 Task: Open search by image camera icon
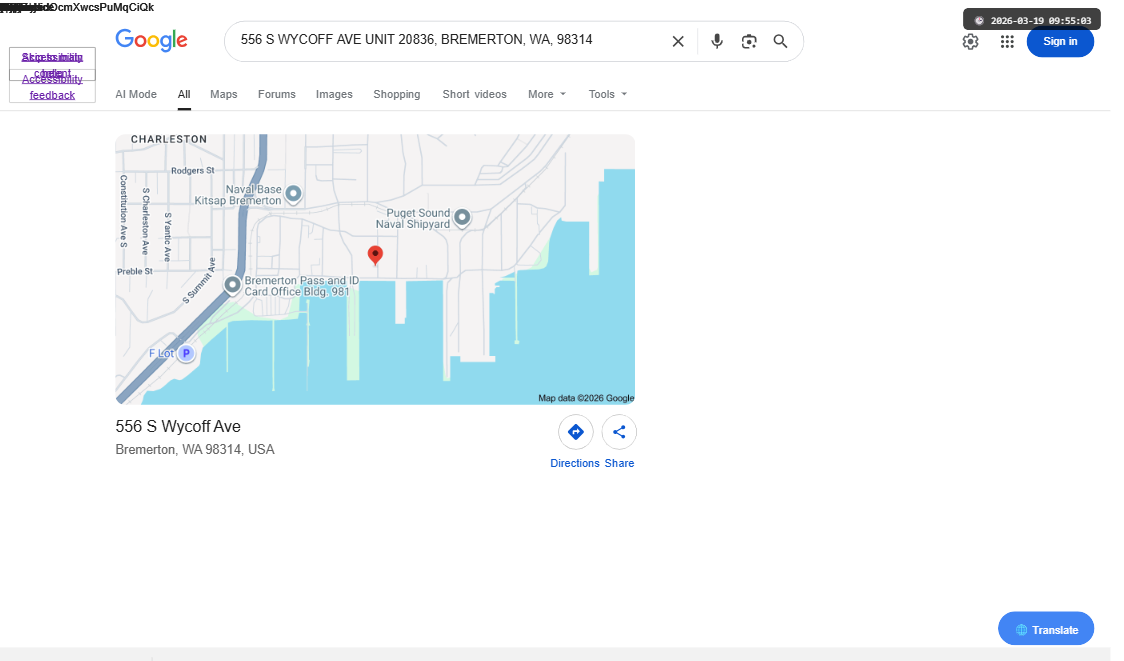click(749, 42)
